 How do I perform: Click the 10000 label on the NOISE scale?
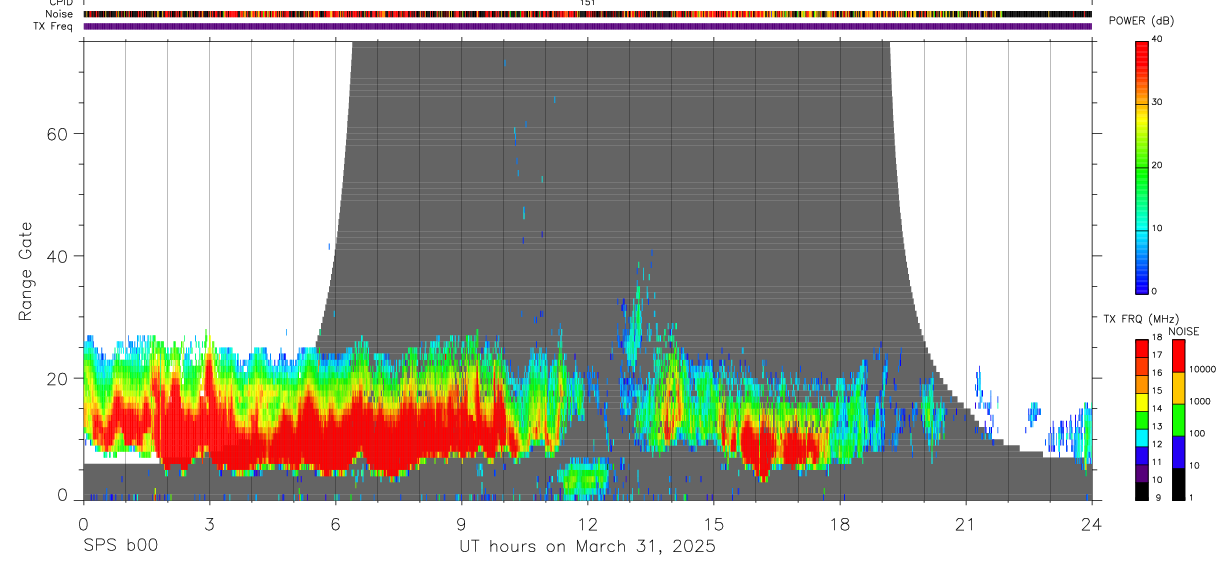(x=1201, y=370)
